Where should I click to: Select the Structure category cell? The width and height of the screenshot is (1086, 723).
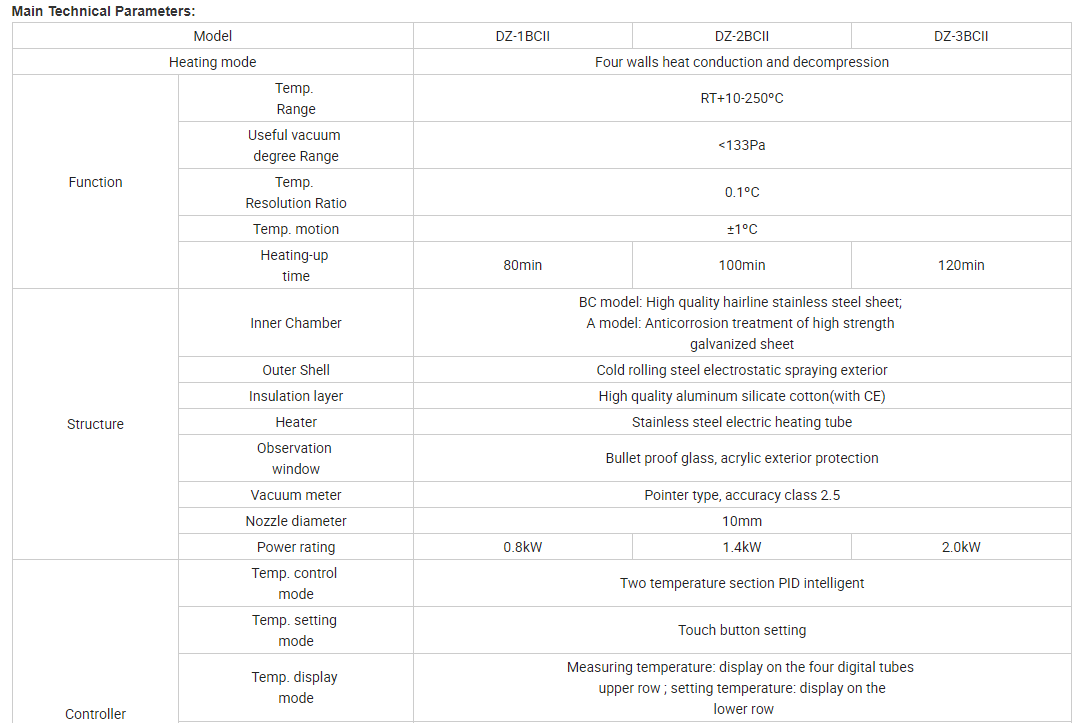(x=95, y=424)
